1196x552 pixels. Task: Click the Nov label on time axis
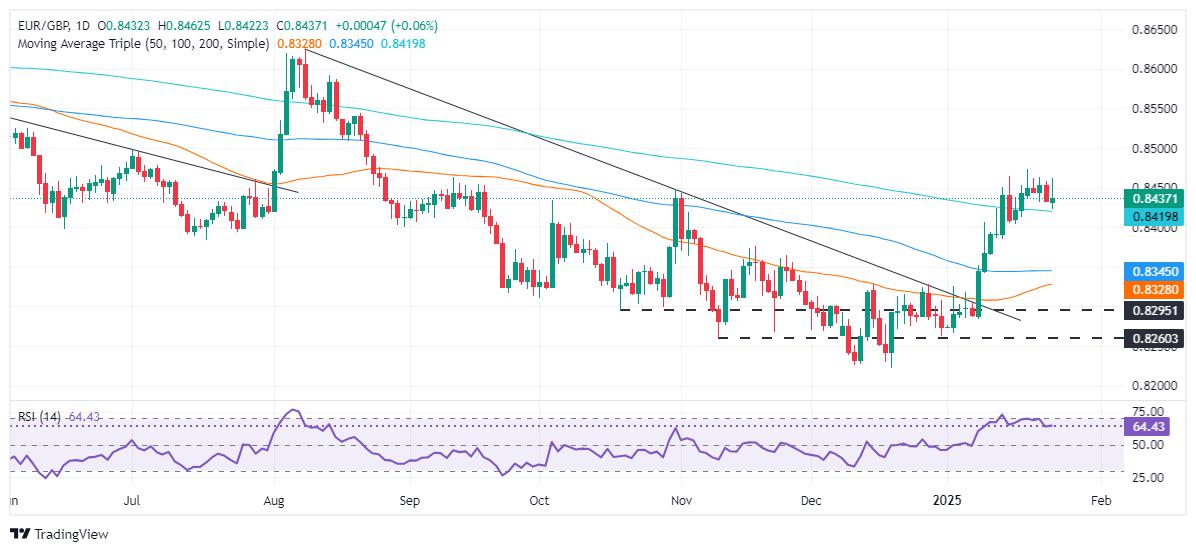(681, 503)
